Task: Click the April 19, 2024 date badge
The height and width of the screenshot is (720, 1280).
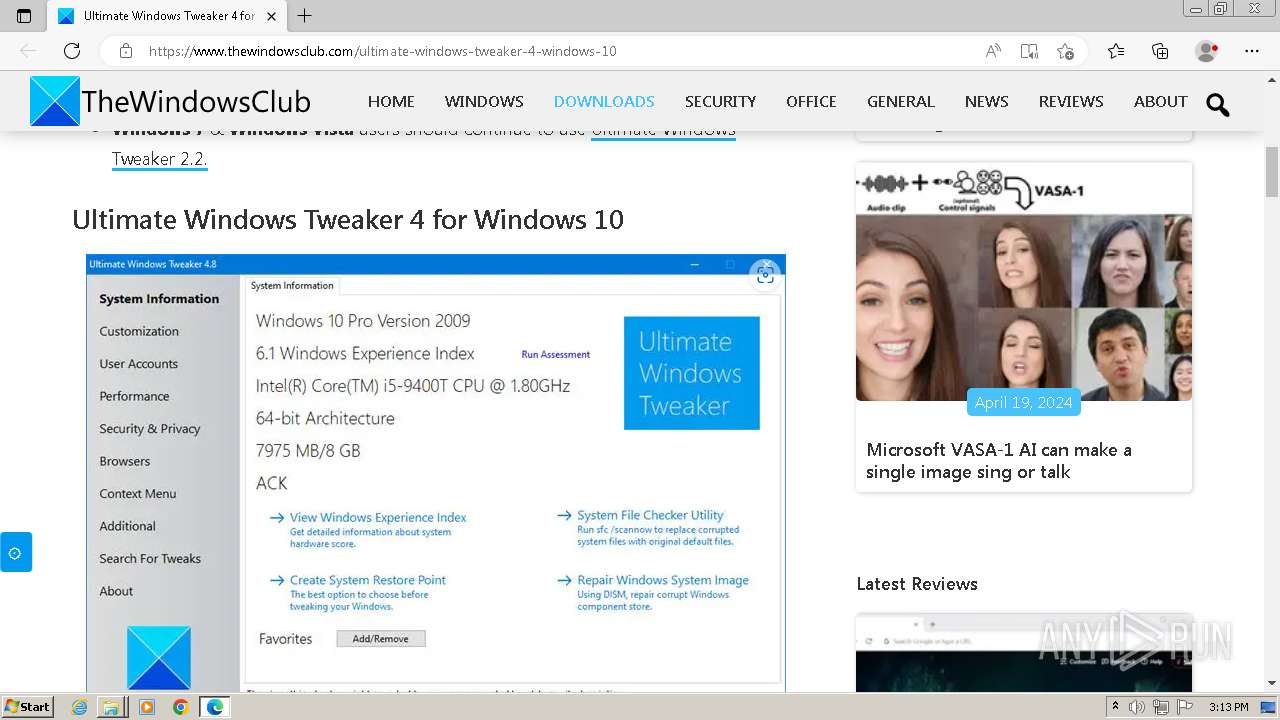Action: 1023,402
